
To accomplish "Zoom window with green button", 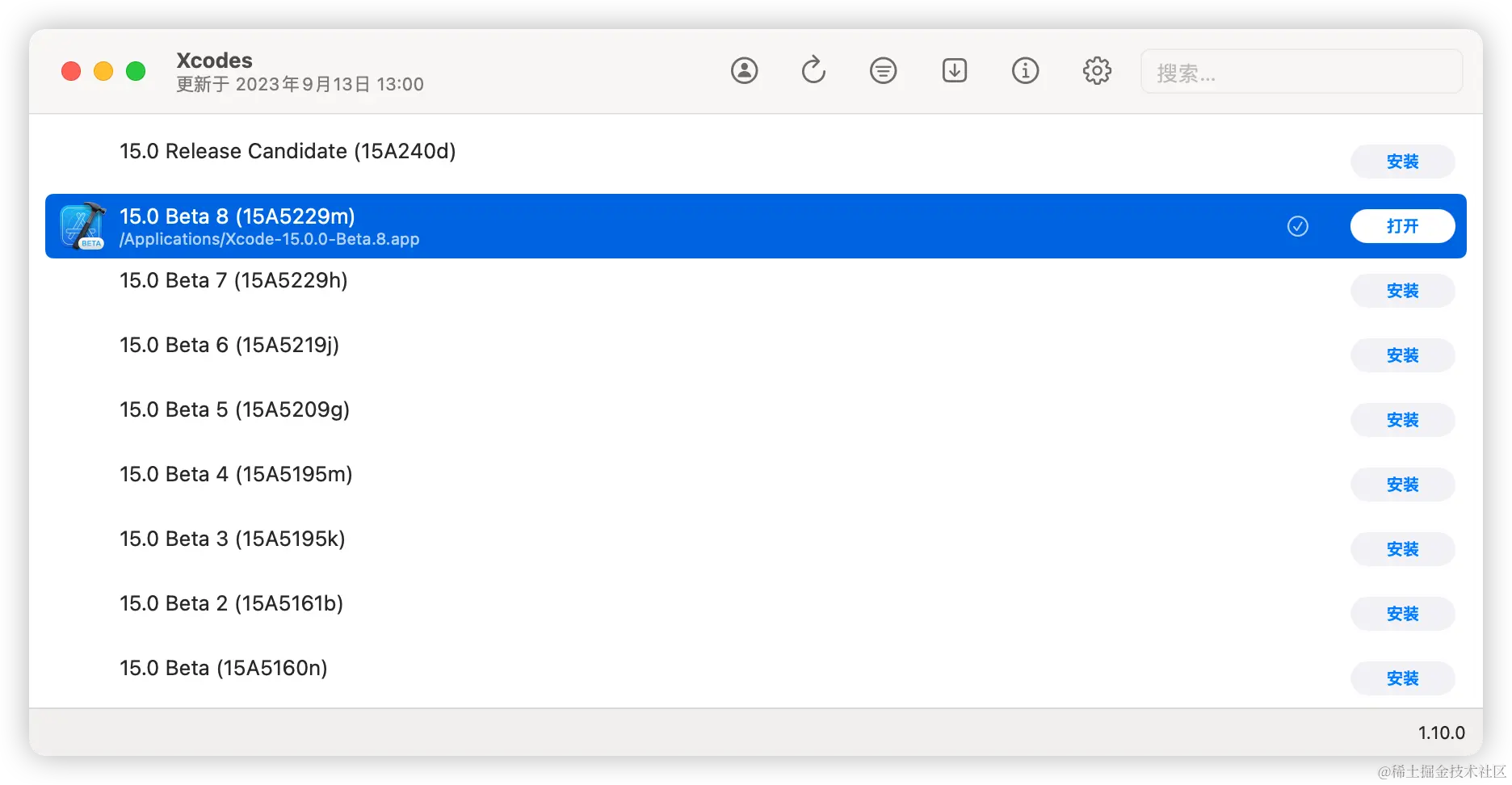I will point(136,71).
